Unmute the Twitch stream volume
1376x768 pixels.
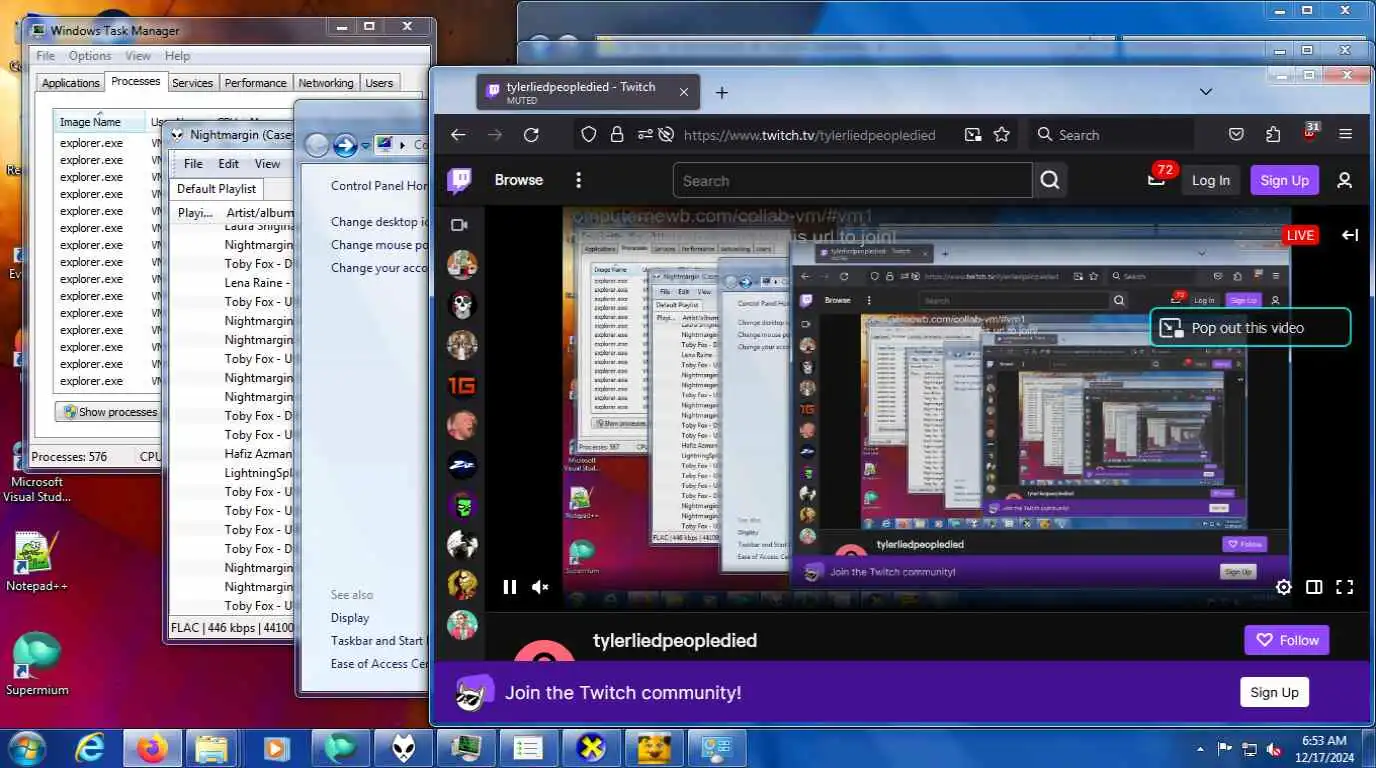pyautogui.click(x=540, y=587)
